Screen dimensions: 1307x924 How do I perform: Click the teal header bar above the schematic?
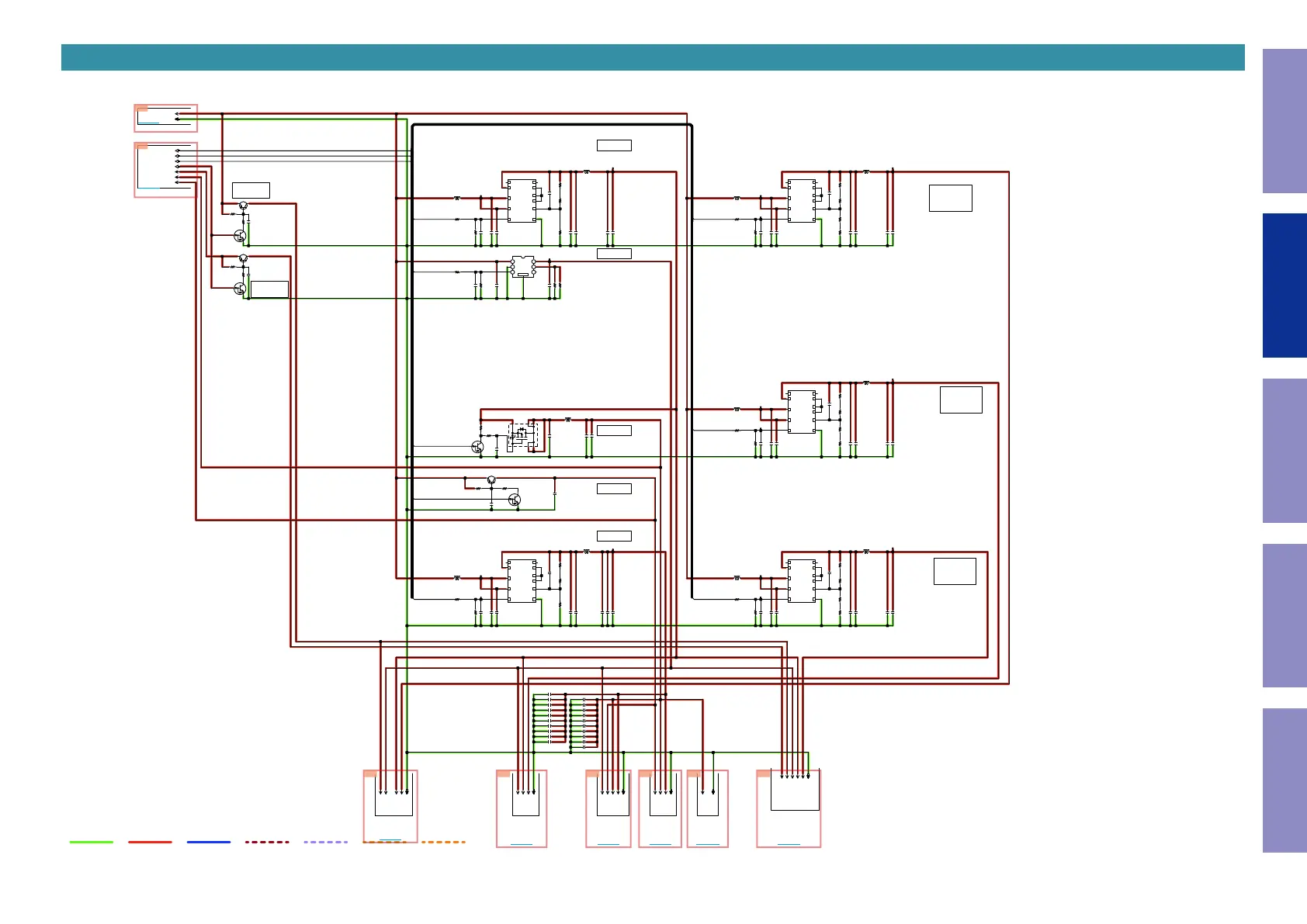653,57
